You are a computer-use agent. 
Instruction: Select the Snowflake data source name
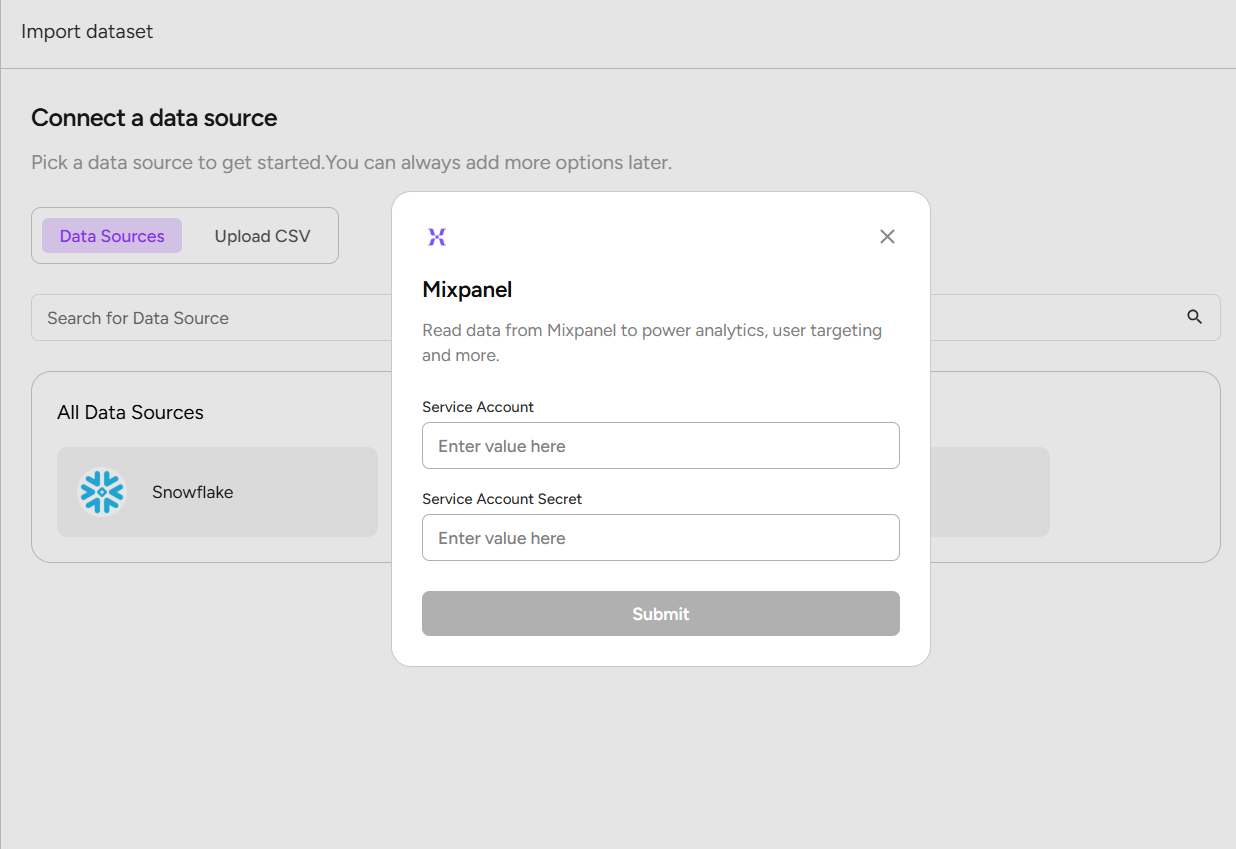[x=192, y=492]
